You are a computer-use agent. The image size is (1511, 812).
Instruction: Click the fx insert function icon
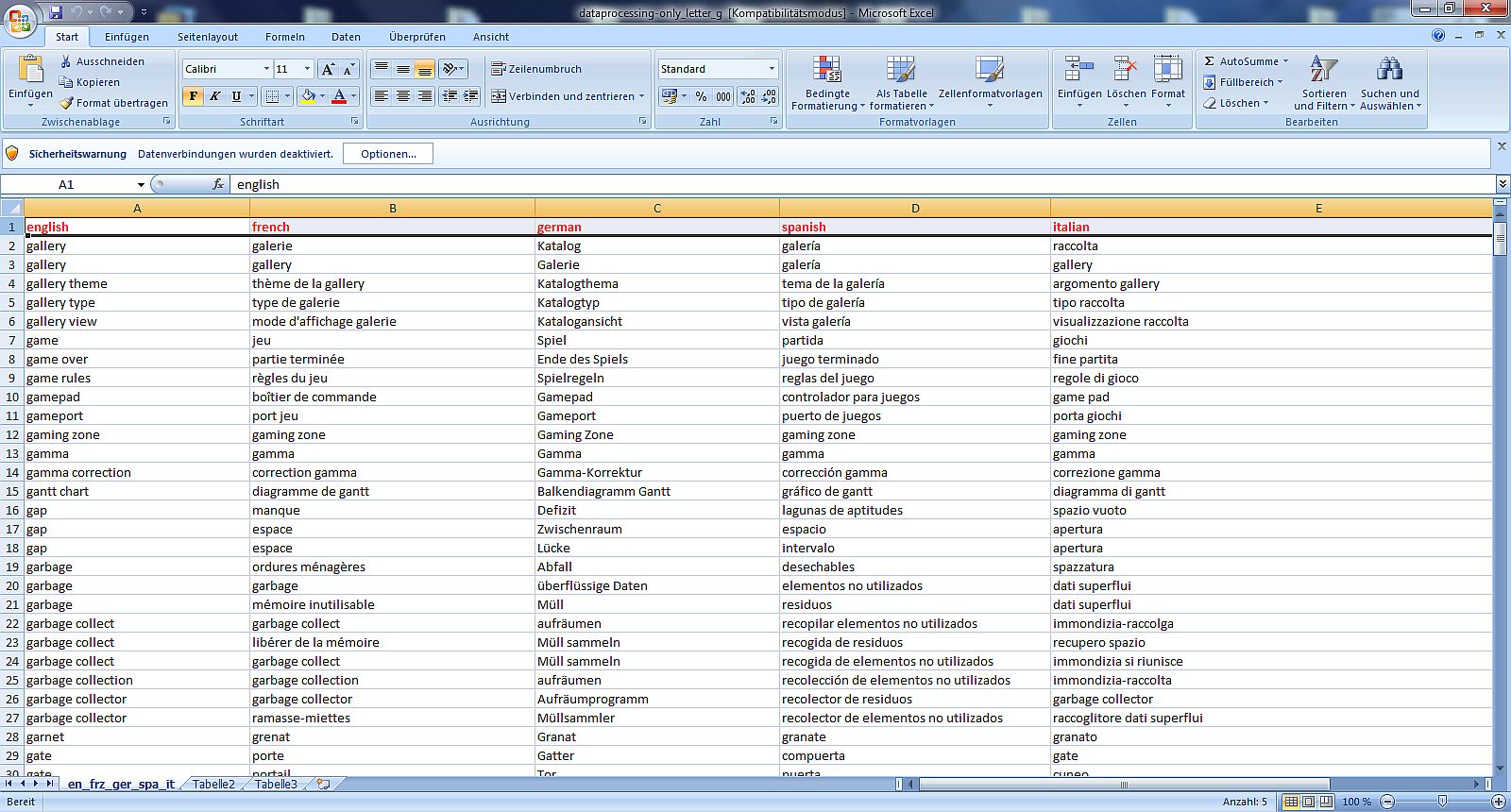tap(218, 184)
